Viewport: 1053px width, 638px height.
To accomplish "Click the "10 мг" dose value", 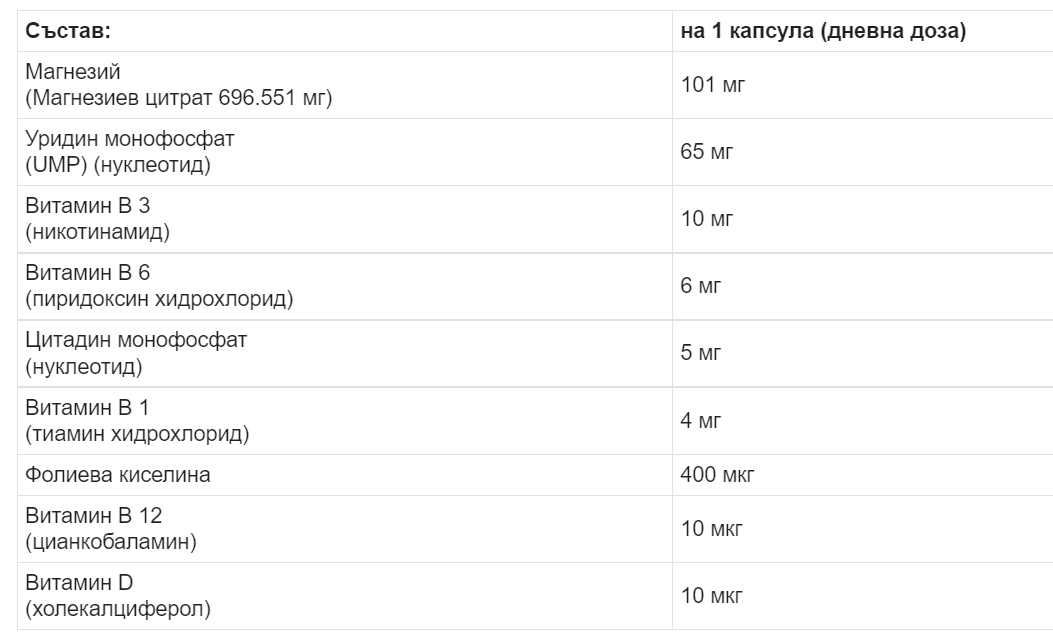I will pos(707,219).
